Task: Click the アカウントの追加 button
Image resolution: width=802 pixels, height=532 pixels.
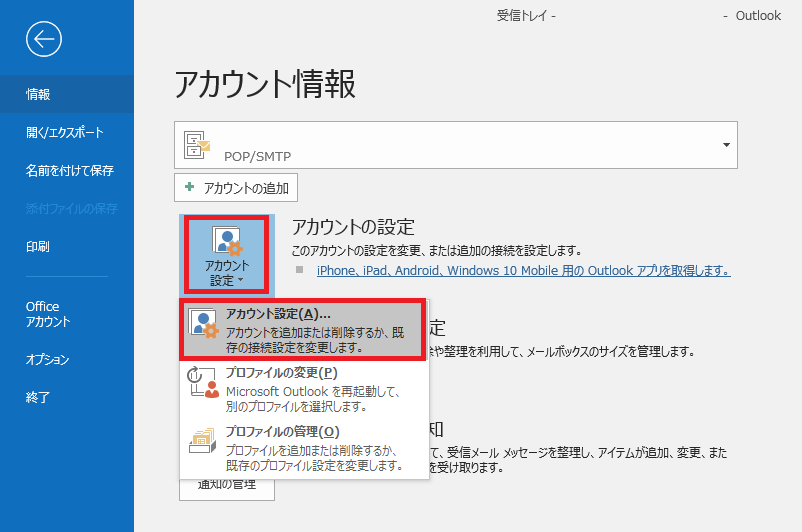Action: (x=236, y=188)
